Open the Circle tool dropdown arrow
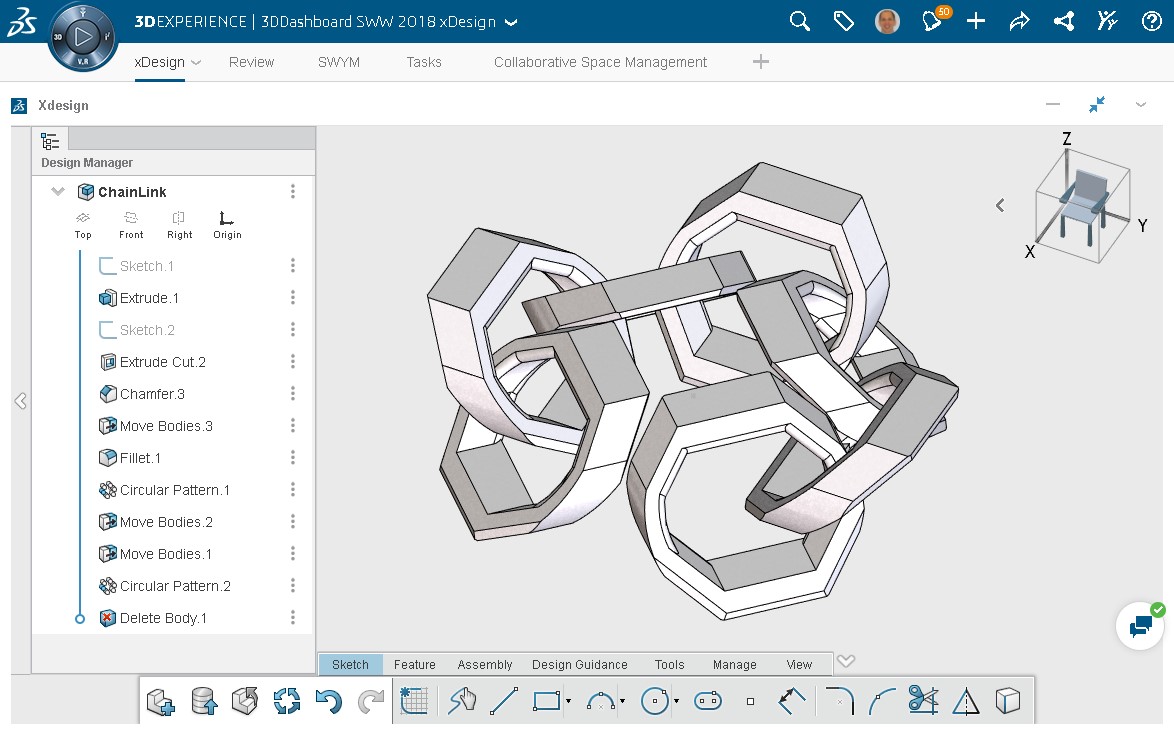Screen dimensions: 1174x735 point(677,701)
